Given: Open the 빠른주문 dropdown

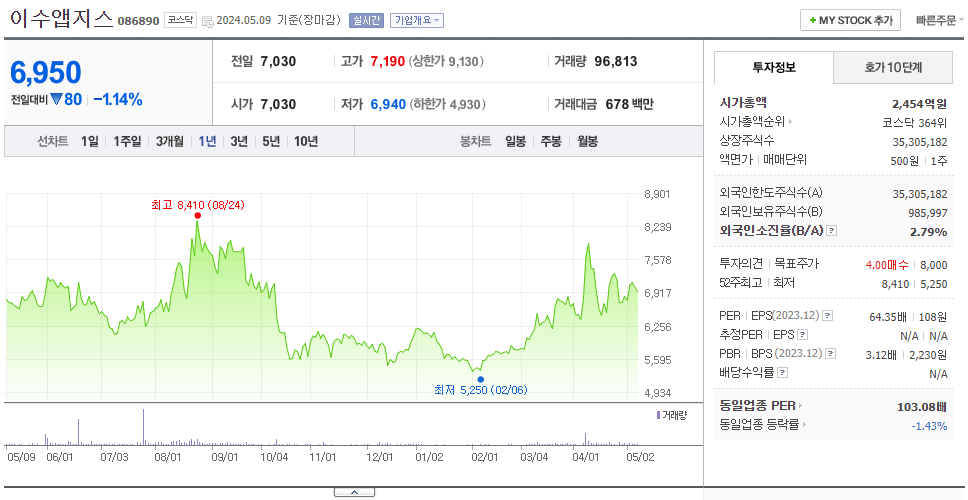Looking at the screenshot, I should pyautogui.click(x=940, y=20).
